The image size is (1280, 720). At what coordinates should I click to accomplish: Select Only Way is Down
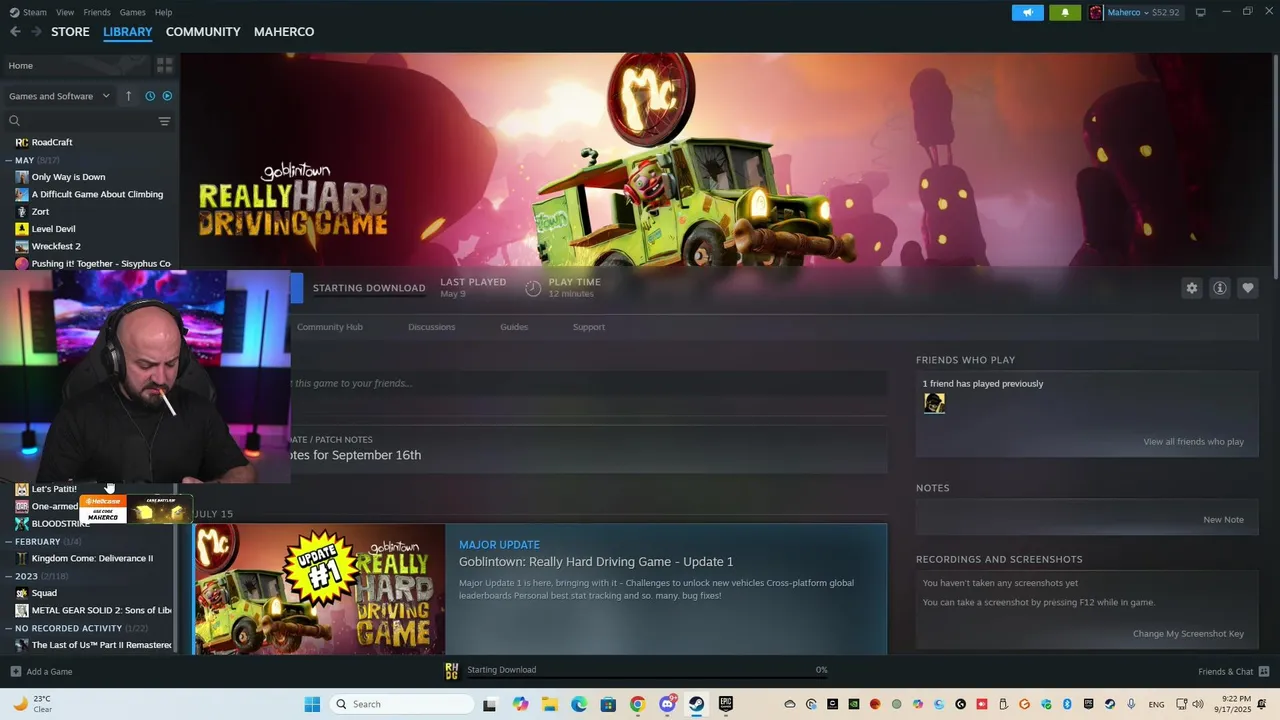click(x=68, y=177)
